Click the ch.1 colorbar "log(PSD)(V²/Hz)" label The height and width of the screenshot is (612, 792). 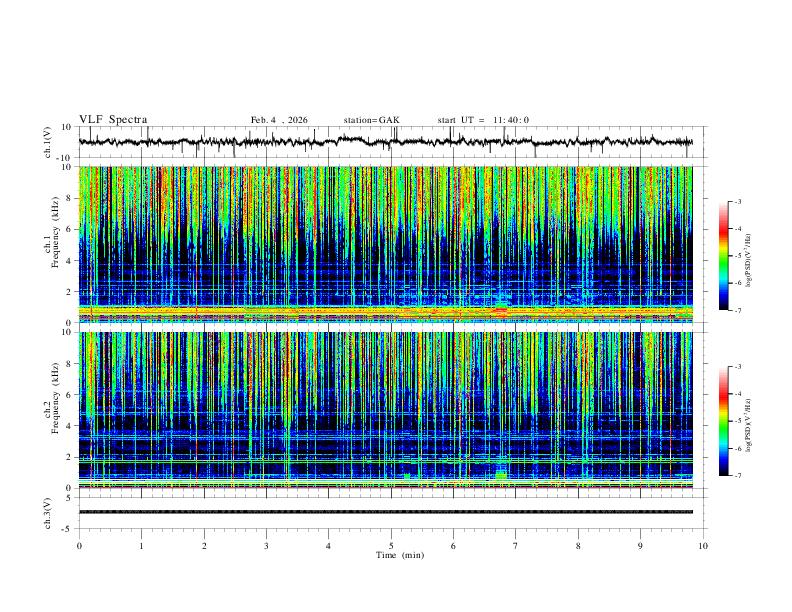click(x=748, y=261)
